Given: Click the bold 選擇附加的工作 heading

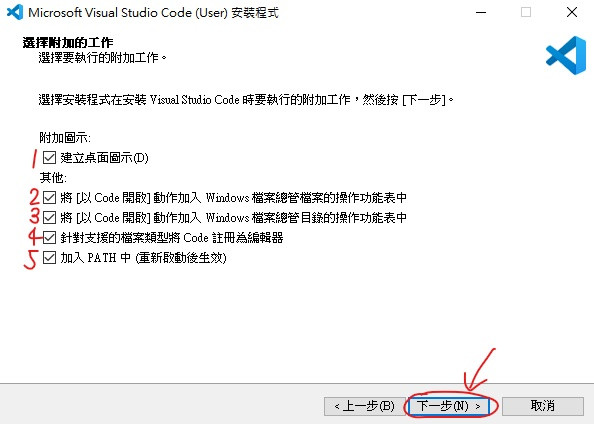Looking at the screenshot, I should 68,42.
